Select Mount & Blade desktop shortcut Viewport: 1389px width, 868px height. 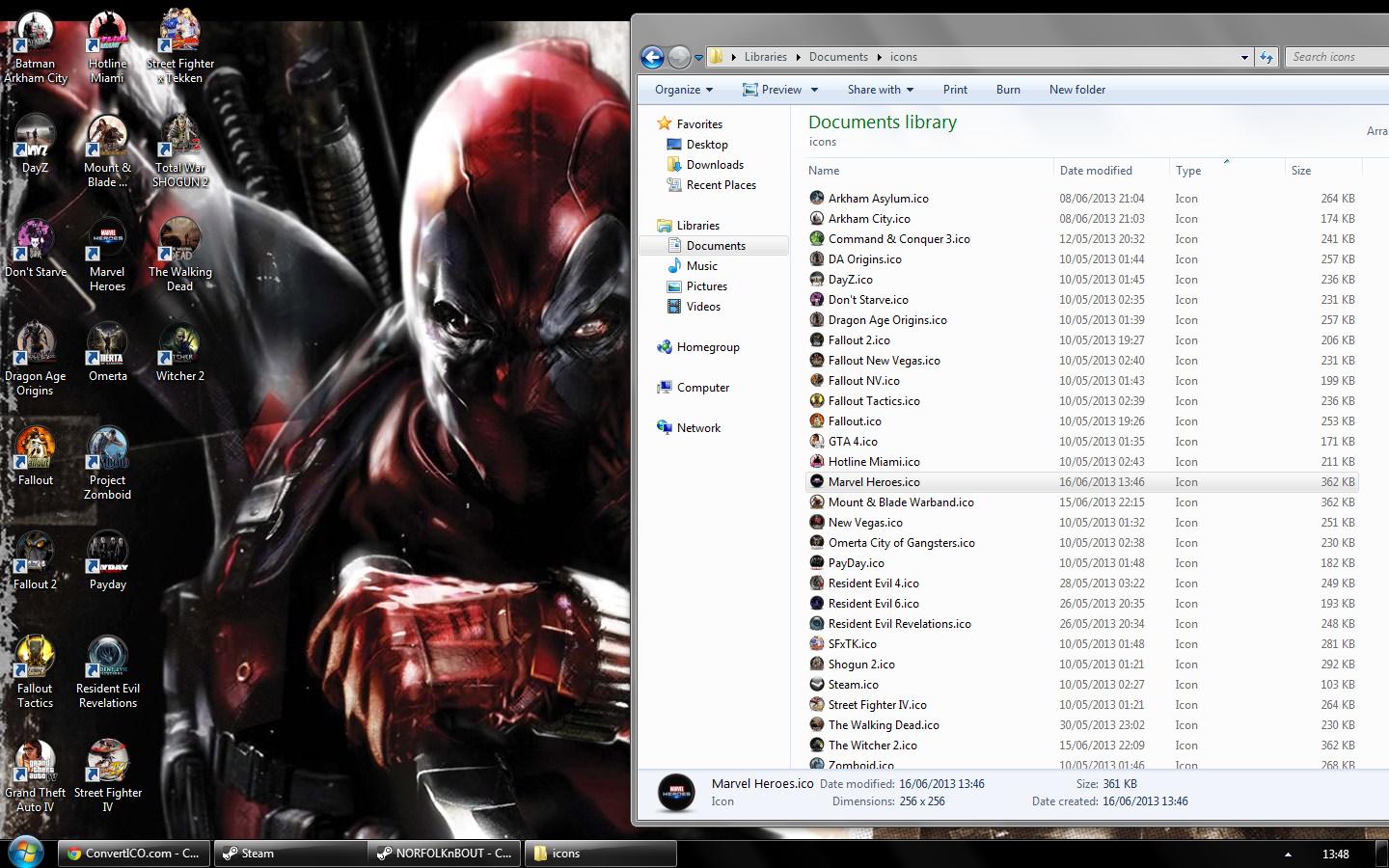(x=107, y=151)
